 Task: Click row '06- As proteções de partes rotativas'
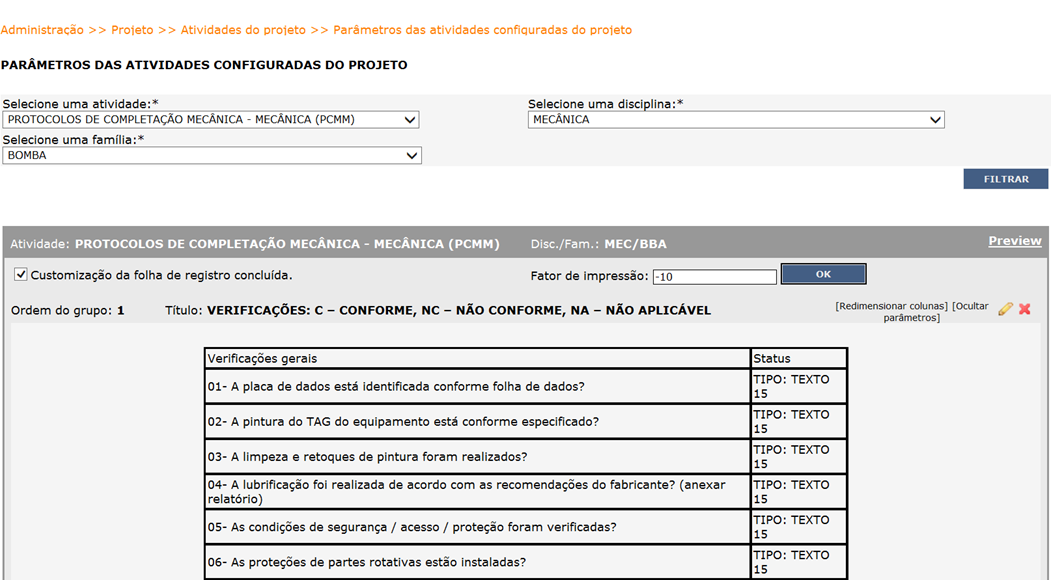coord(477,562)
